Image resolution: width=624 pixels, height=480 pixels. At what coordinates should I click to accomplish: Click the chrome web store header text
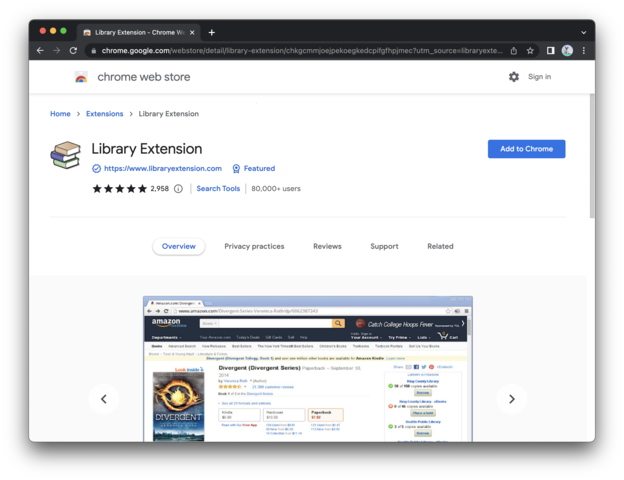[x=144, y=77]
